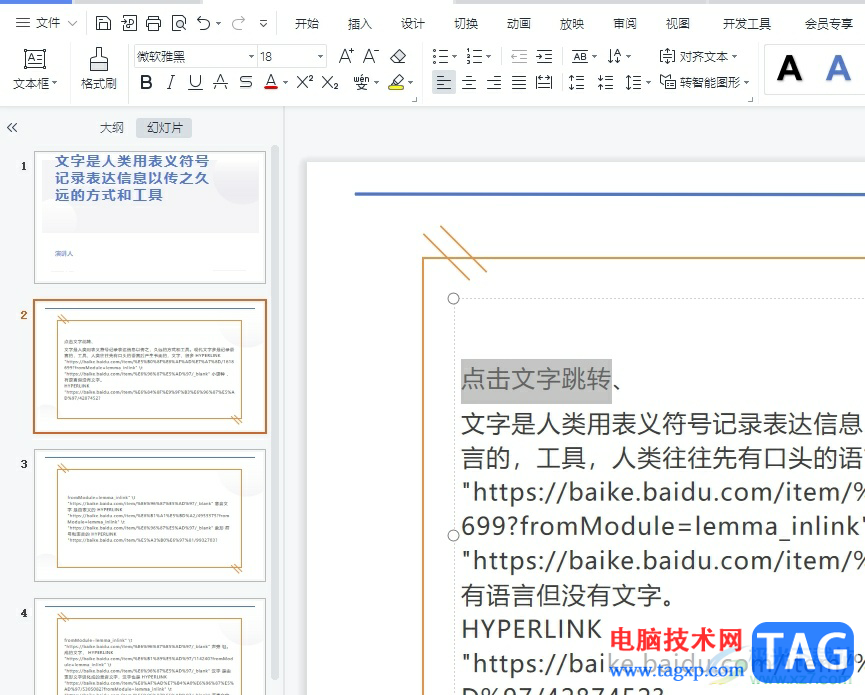
Task: Open the 文件 menu
Action: 46,23
